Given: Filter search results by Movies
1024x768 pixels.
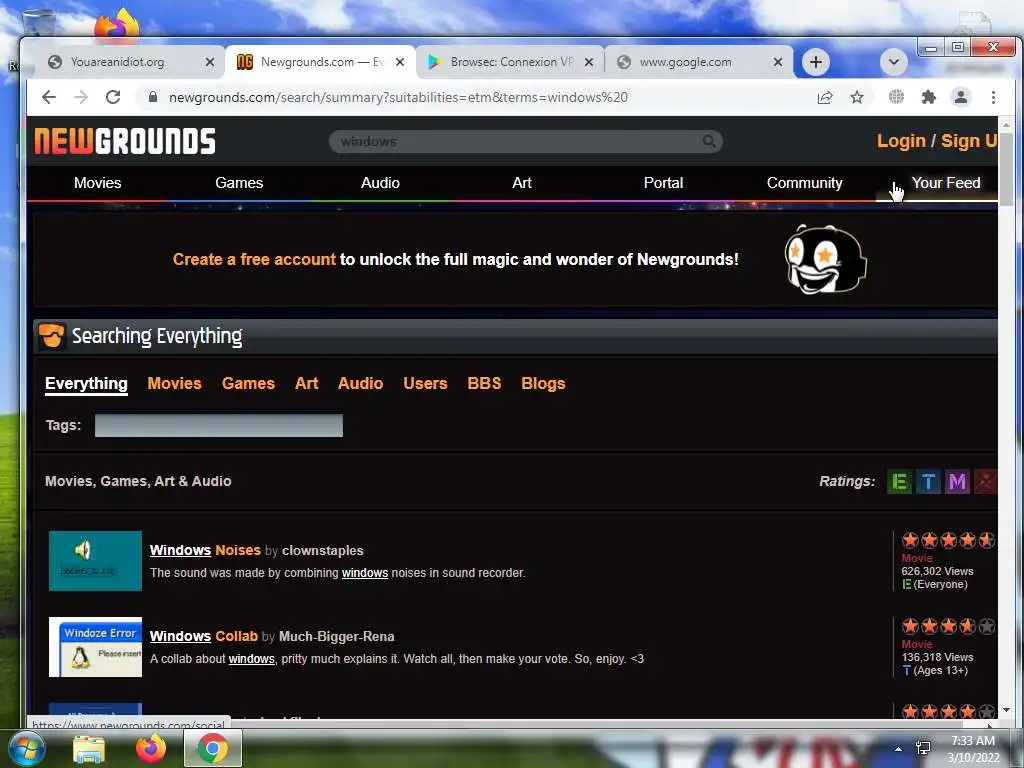Looking at the screenshot, I should click(x=174, y=383).
